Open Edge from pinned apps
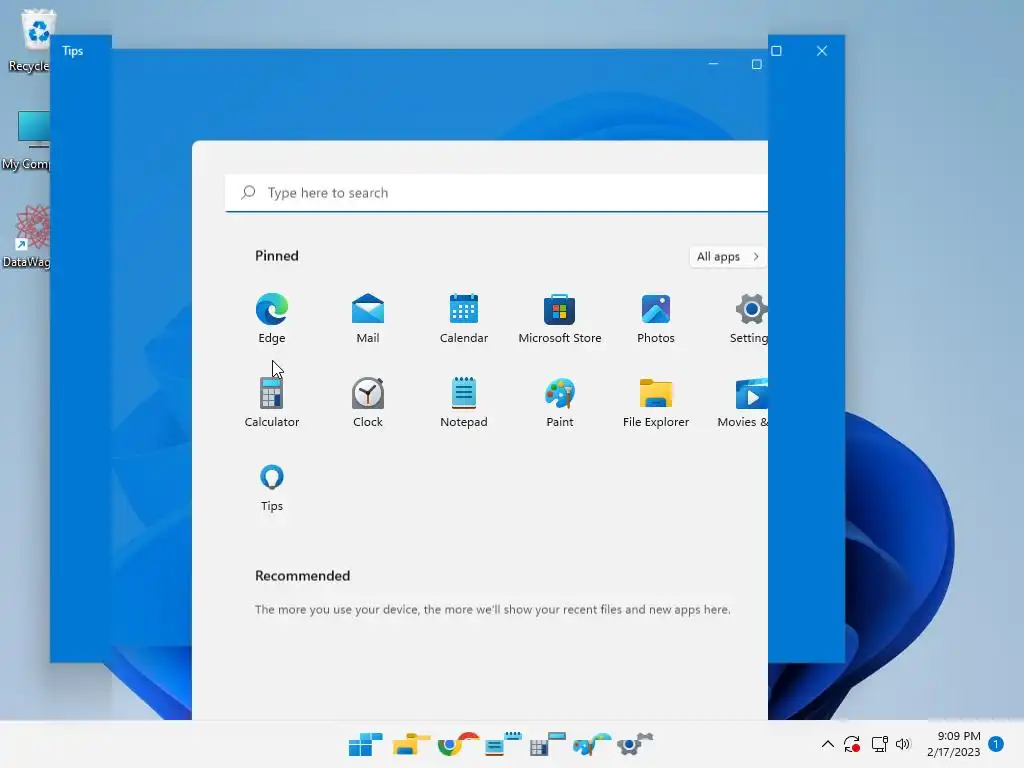The width and height of the screenshot is (1024, 768). click(272, 318)
